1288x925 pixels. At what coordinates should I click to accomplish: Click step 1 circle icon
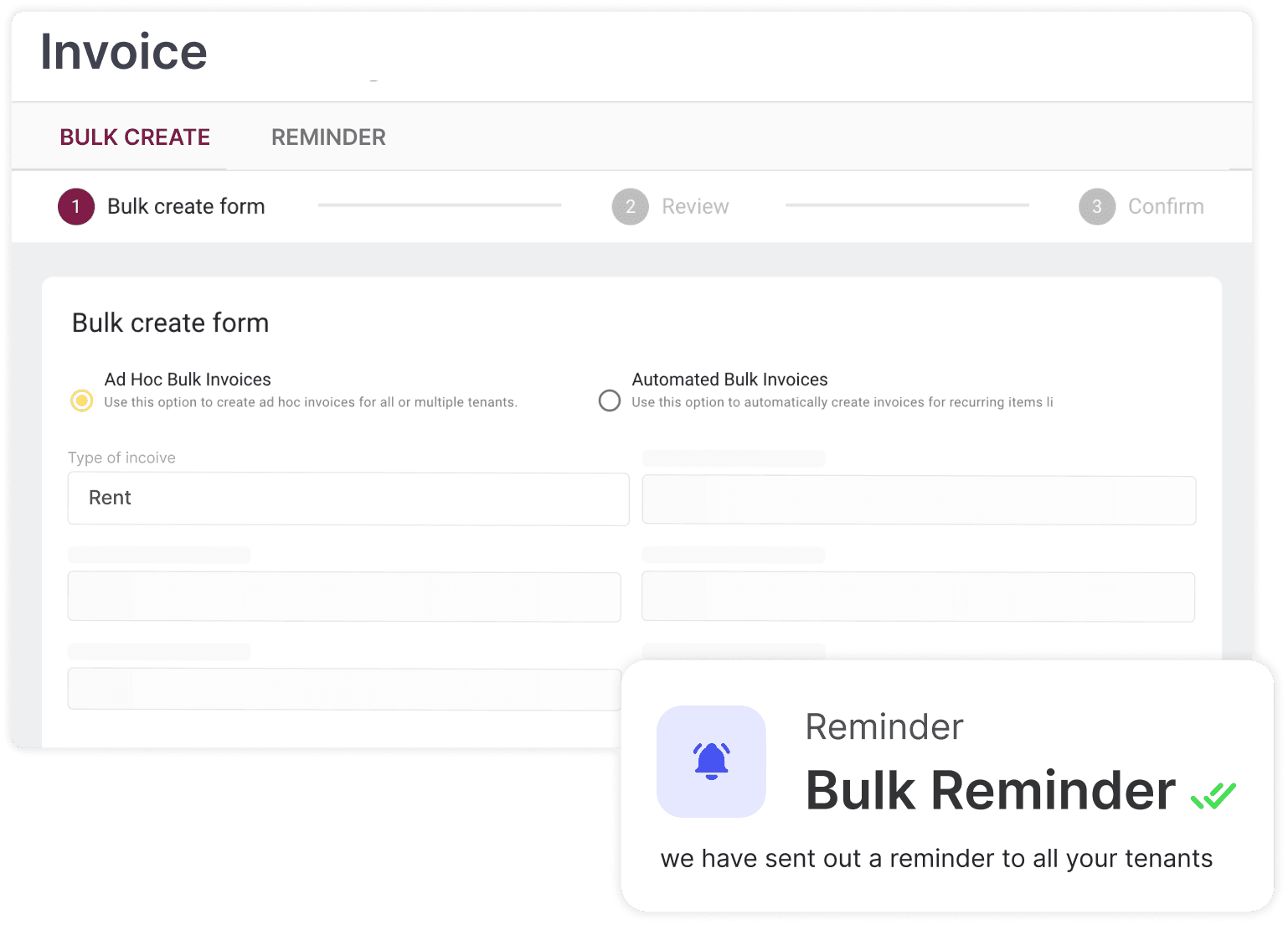[x=76, y=207]
